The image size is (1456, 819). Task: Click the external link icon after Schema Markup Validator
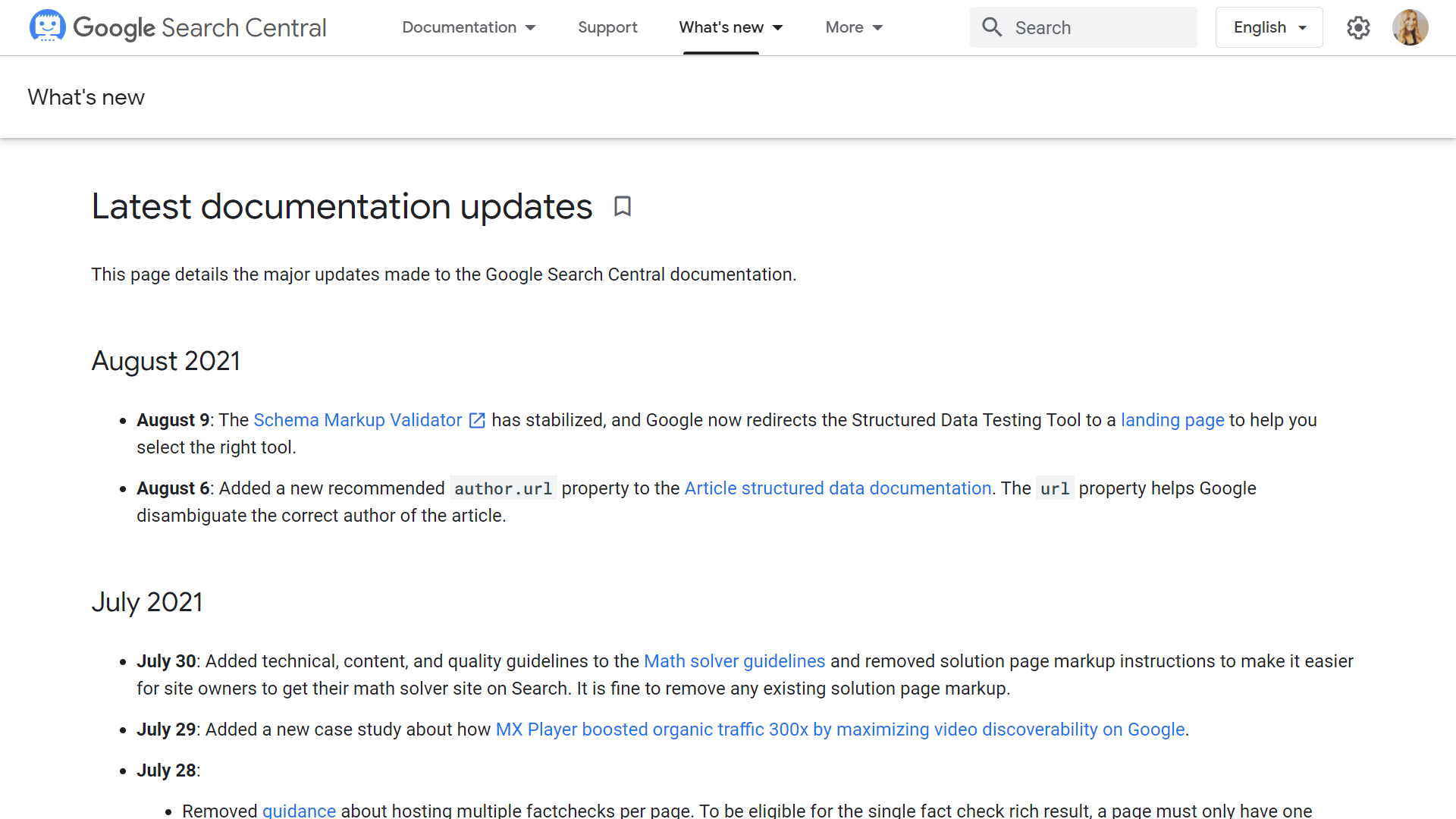coord(477,421)
